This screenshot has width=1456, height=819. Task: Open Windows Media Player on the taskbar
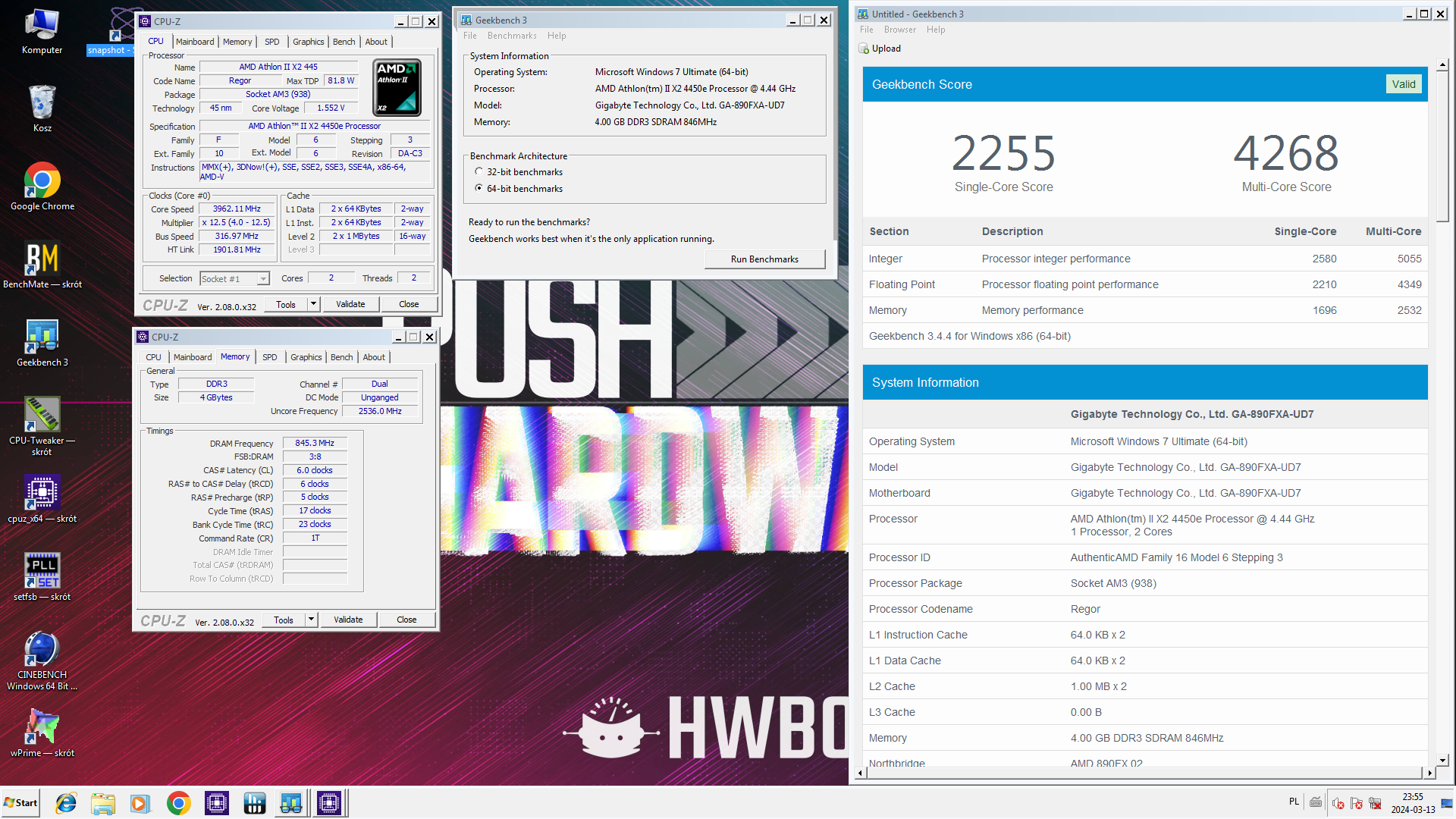pyautogui.click(x=140, y=803)
